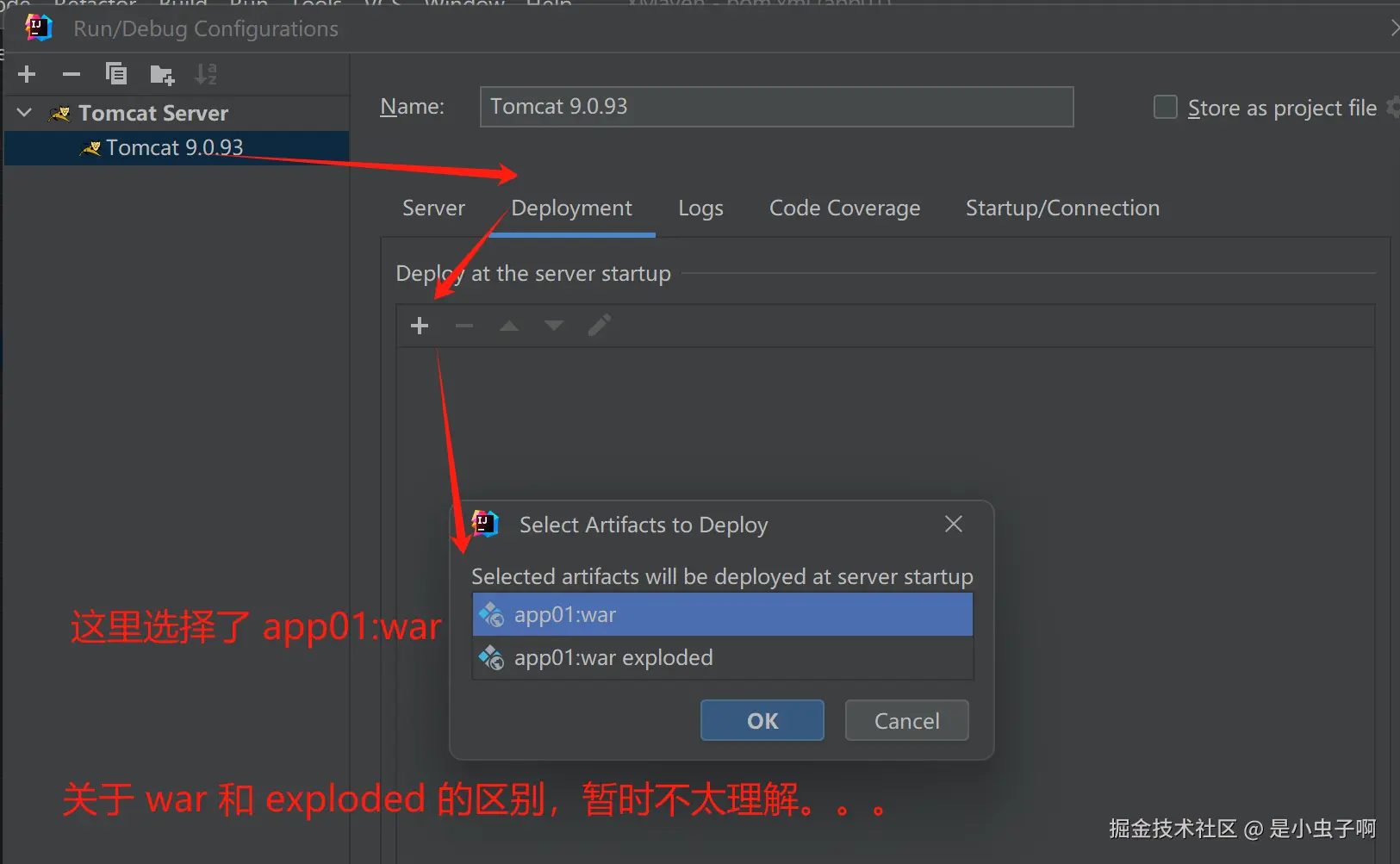
Task: Click the Tomcat Server group label
Action: pos(153,113)
